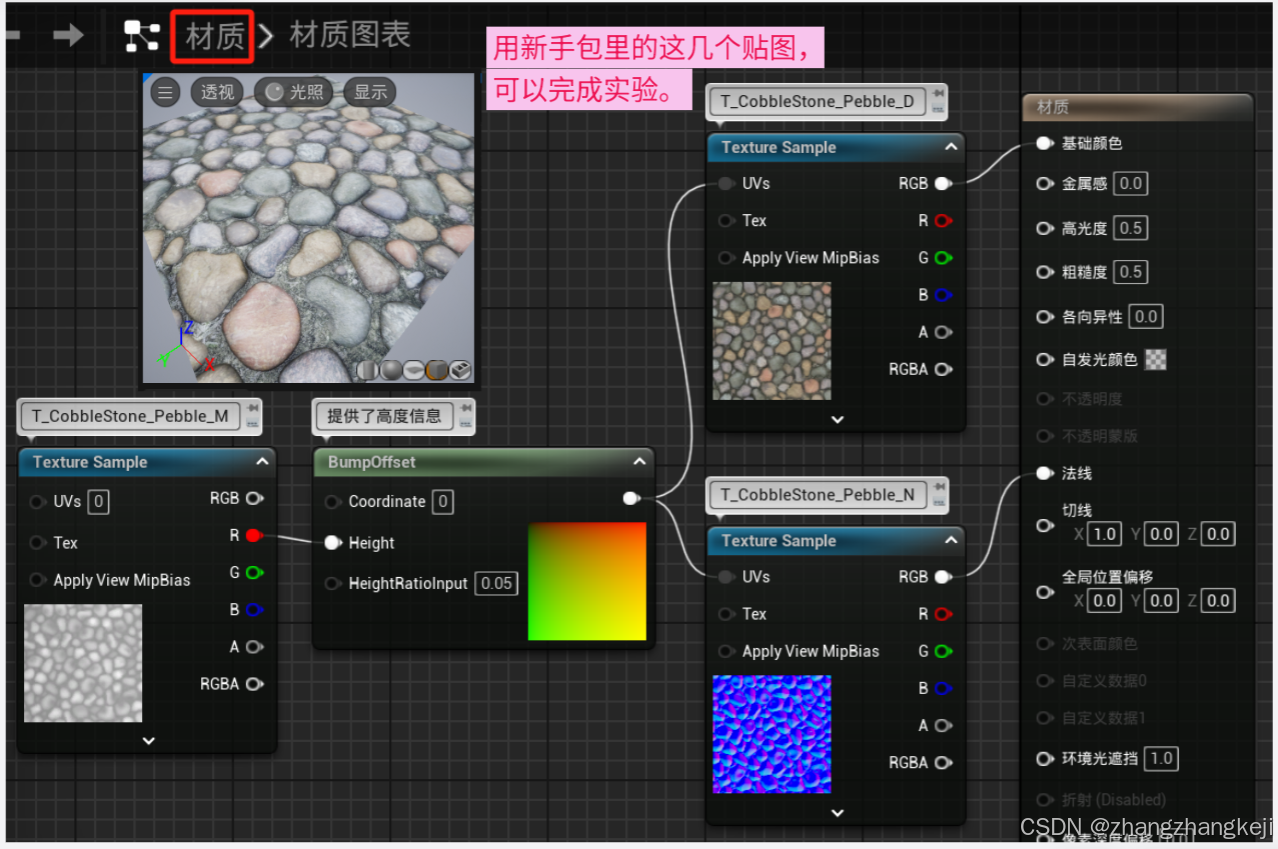Select the cylinder preview mesh icon

pyautogui.click(x=368, y=370)
